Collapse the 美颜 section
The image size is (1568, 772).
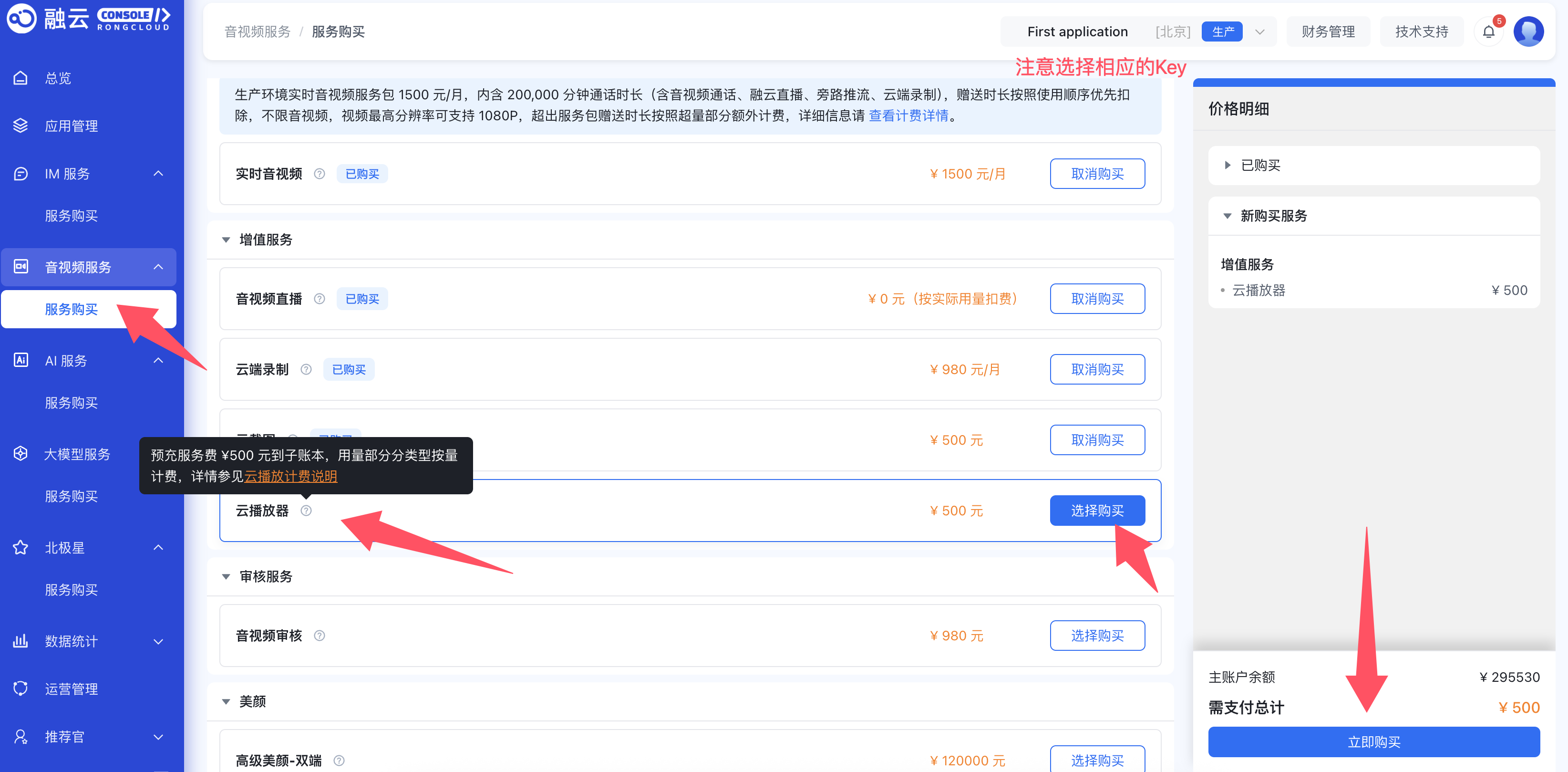pos(226,701)
